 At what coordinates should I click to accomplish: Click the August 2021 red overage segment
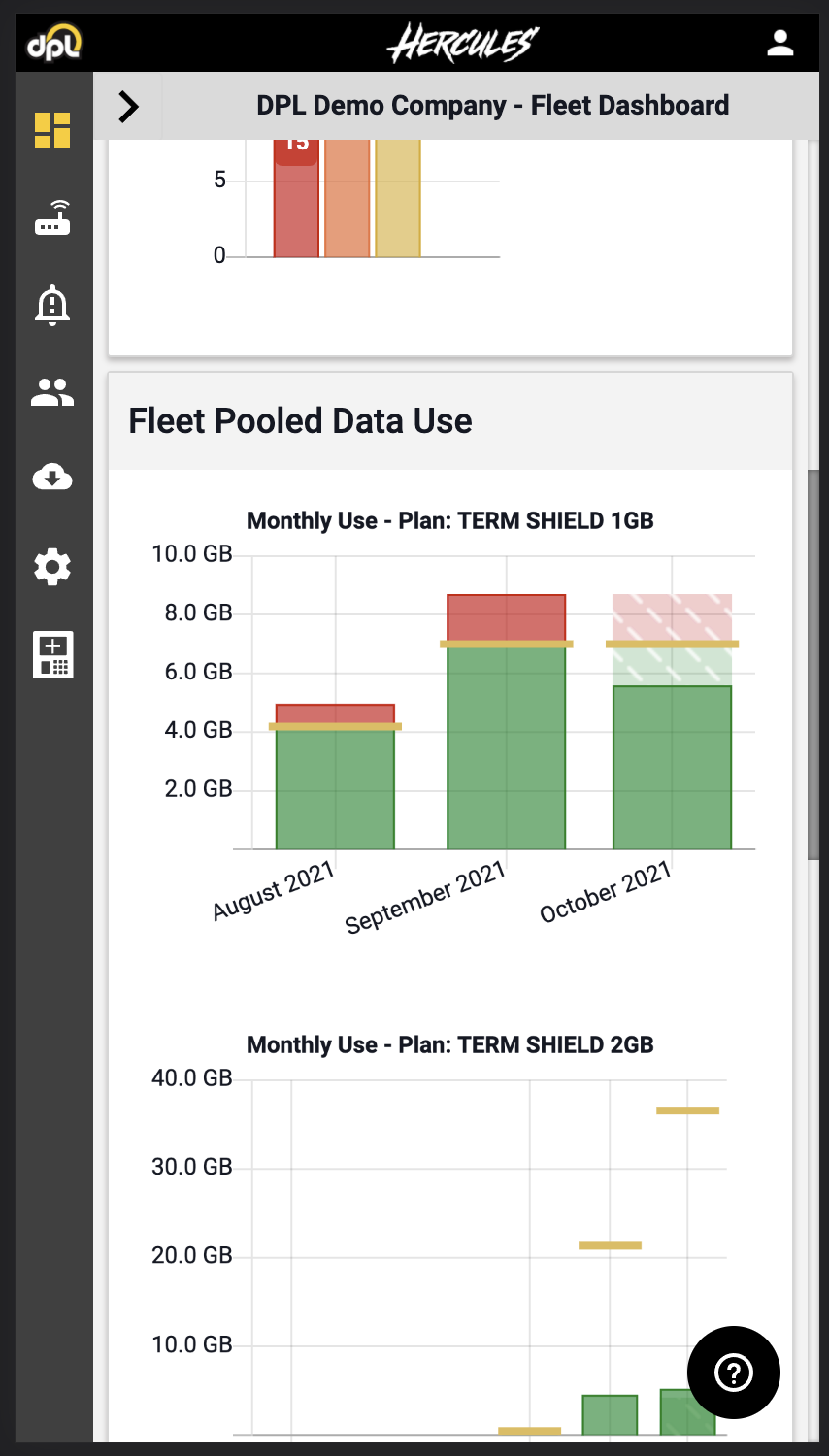(x=335, y=713)
